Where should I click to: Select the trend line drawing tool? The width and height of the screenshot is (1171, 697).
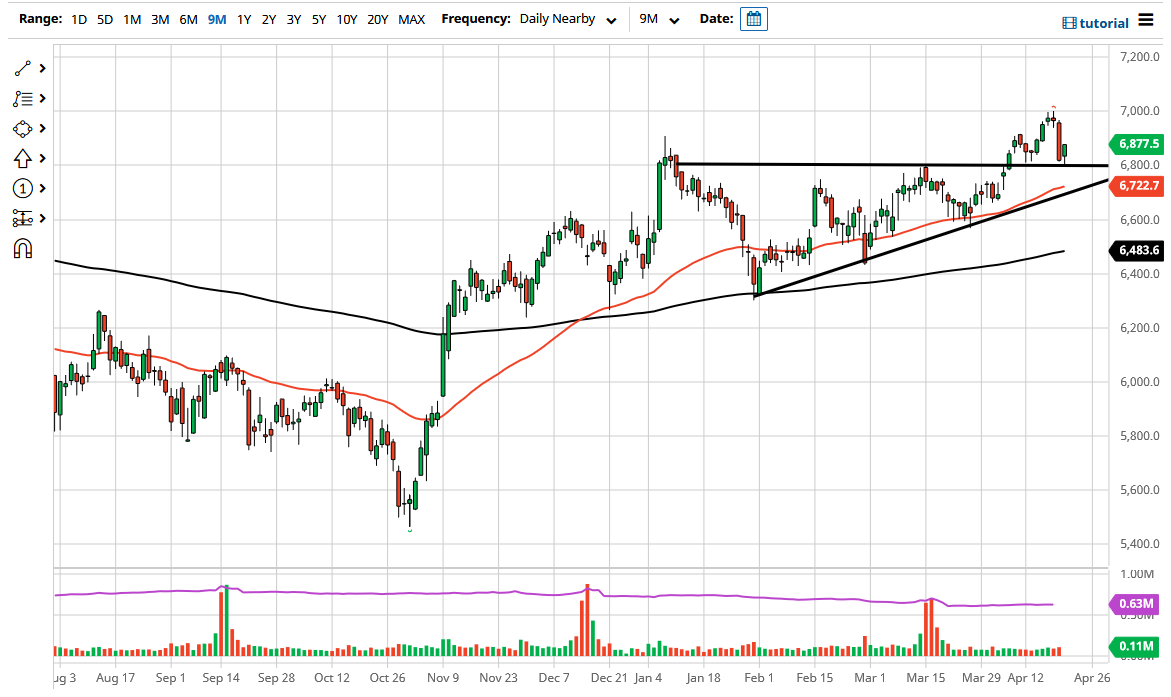(22, 68)
